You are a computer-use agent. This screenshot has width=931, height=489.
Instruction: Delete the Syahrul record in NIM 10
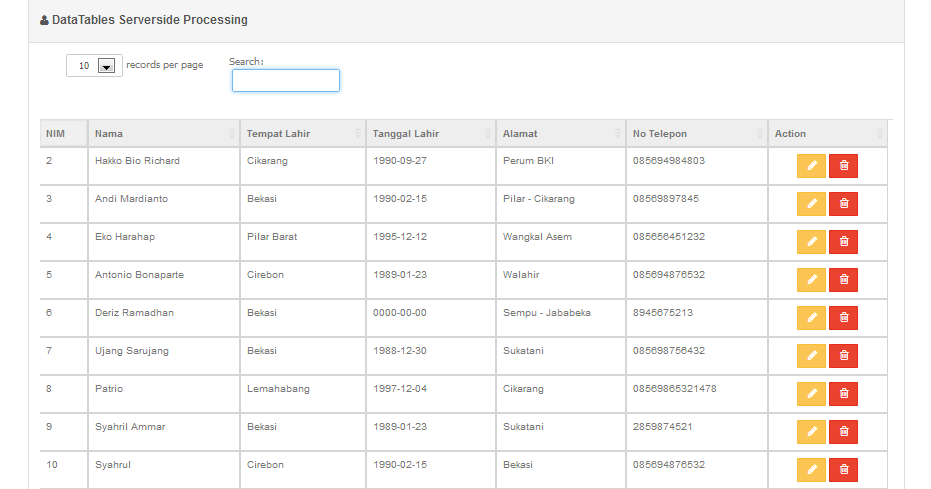[843, 469]
